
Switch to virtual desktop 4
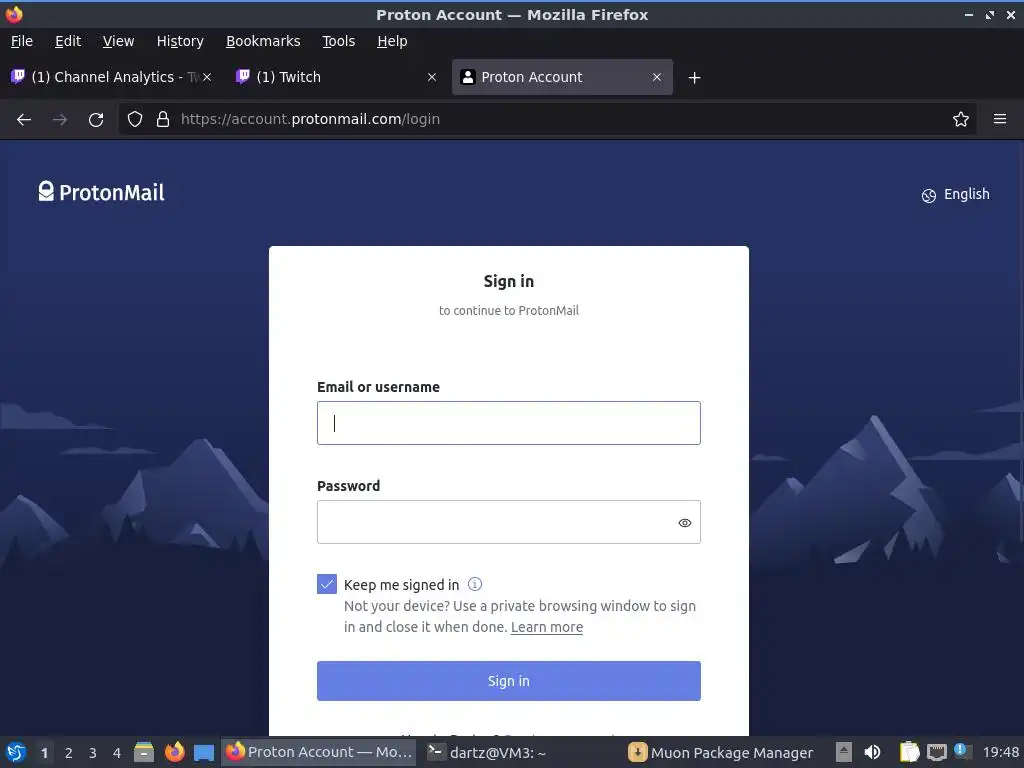(117, 753)
